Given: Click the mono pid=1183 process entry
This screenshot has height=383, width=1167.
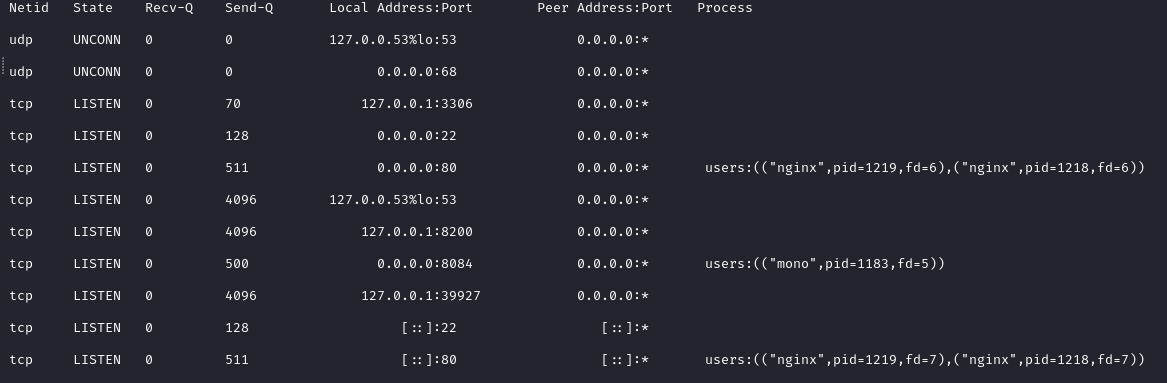Looking at the screenshot, I should tap(825, 263).
